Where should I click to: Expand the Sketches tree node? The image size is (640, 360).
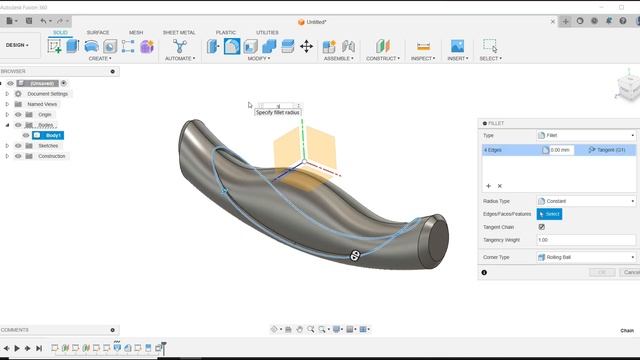coord(7,146)
